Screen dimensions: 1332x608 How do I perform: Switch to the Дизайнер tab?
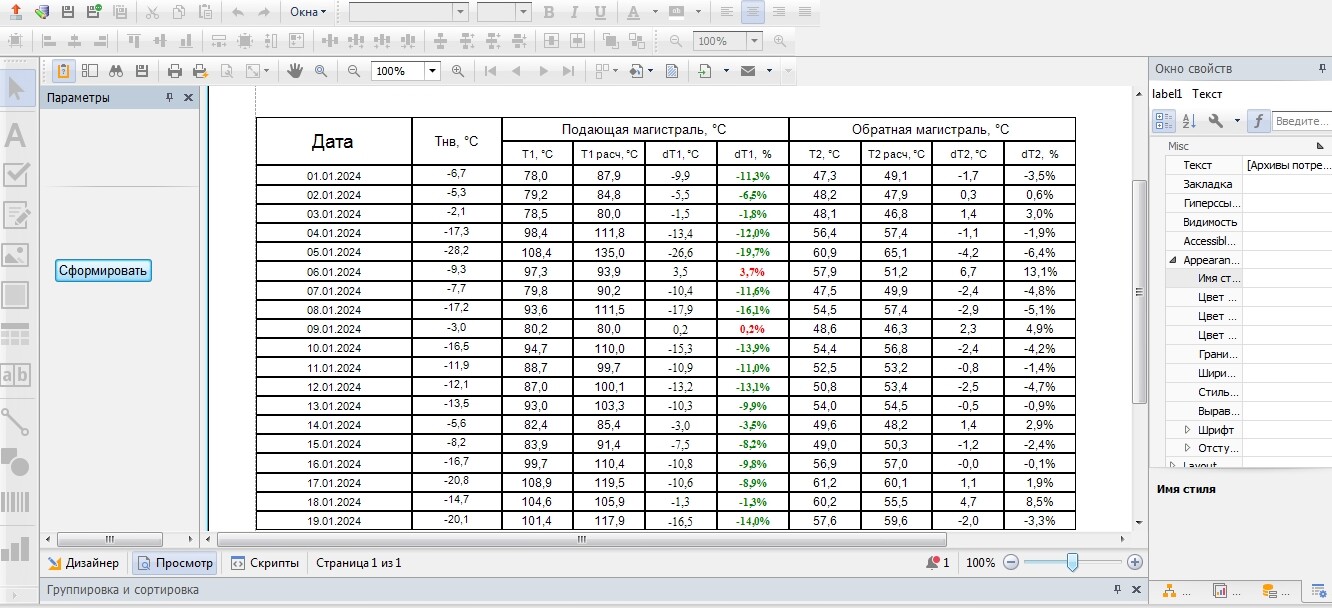click(84, 563)
